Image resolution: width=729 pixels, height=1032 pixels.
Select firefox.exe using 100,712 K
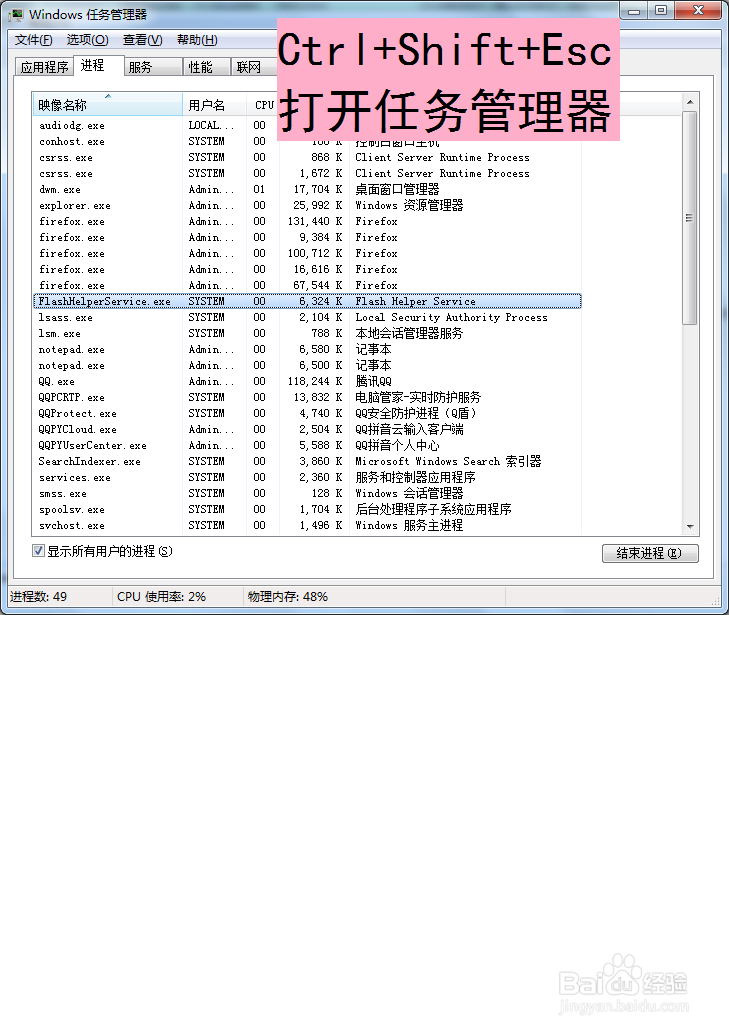307,253
